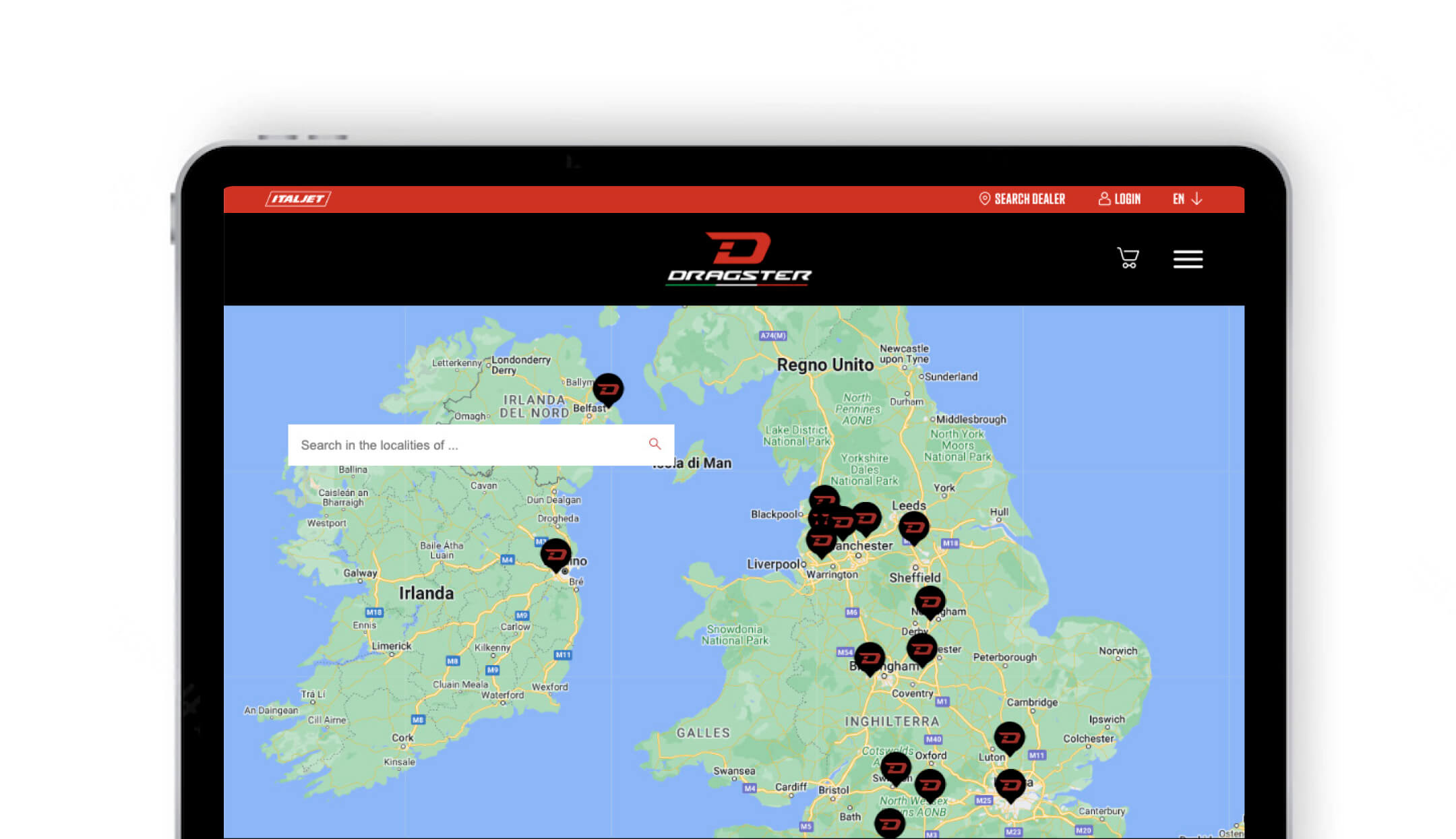1456x839 pixels.
Task: Click the location pin icon beside Search Dealer
Action: pos(984,199)
